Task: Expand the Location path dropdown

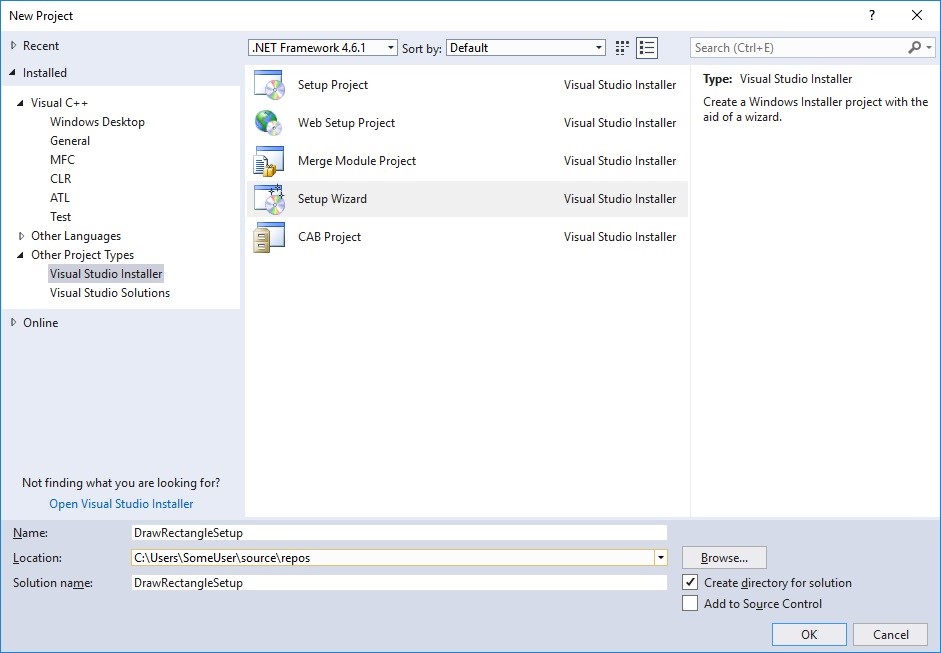Action: (x=660, y=558)
